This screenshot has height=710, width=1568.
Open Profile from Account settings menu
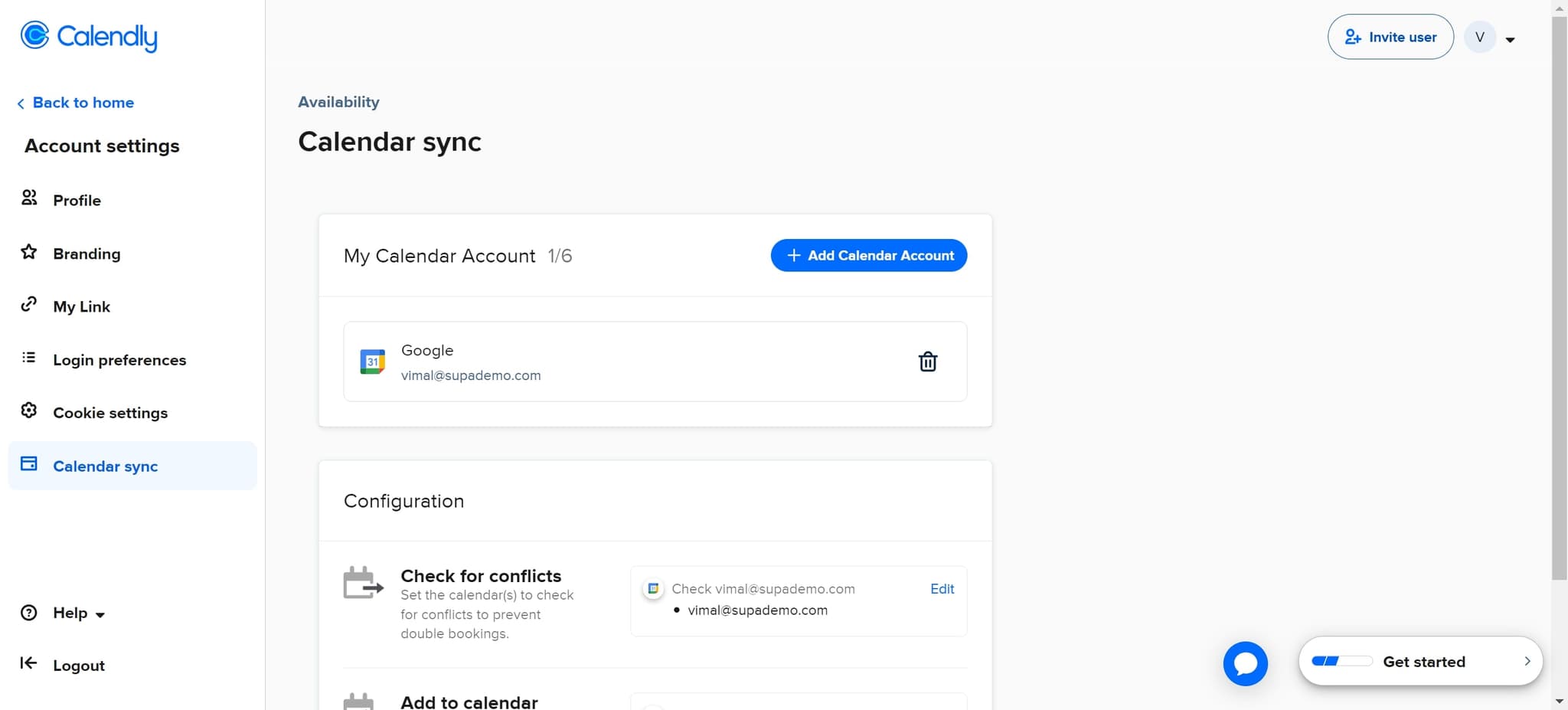pyautogui.click(x=77, y=199)
